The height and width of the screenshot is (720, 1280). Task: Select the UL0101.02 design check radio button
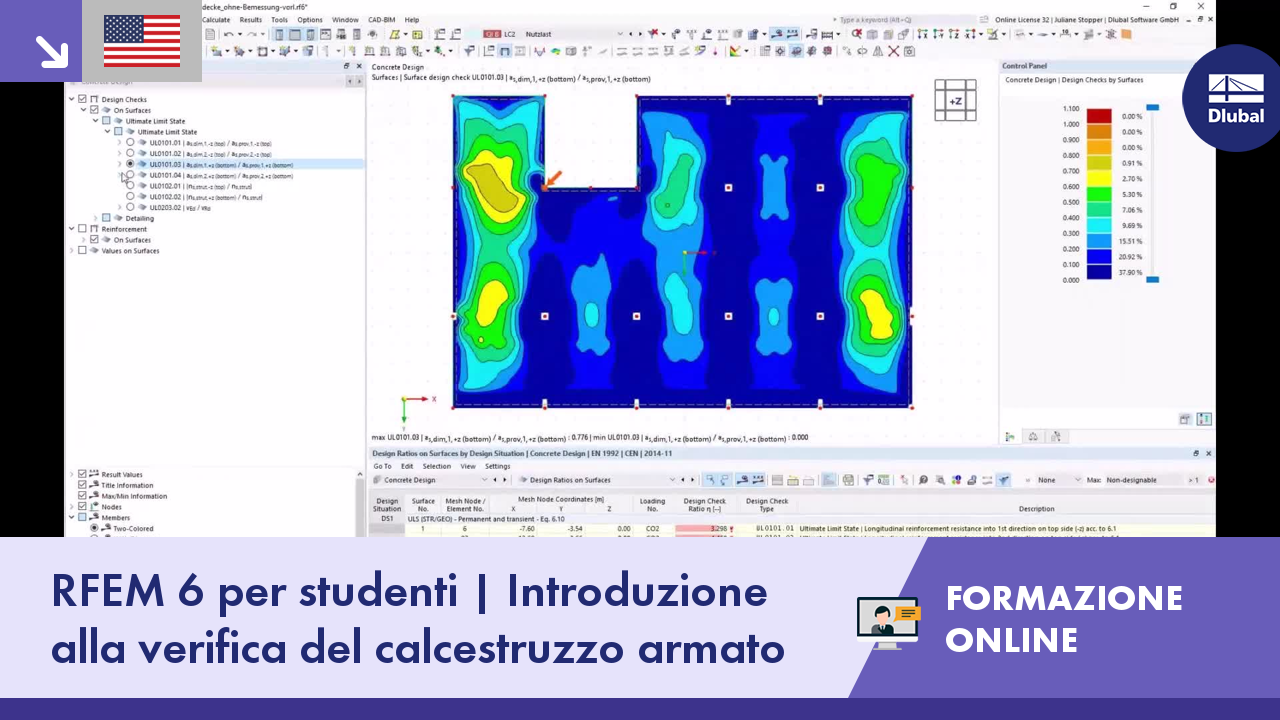[130, 154]
